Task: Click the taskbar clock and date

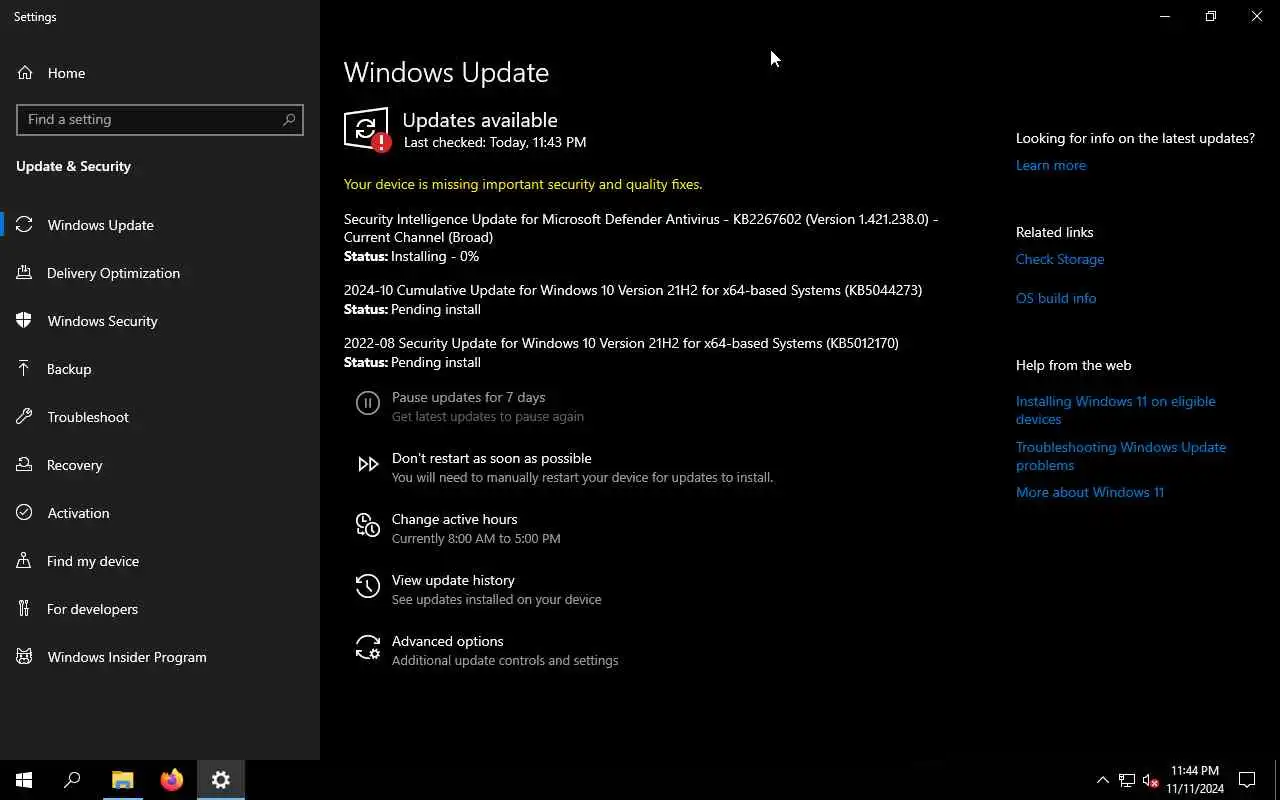Action: (x=1194, y=780)
